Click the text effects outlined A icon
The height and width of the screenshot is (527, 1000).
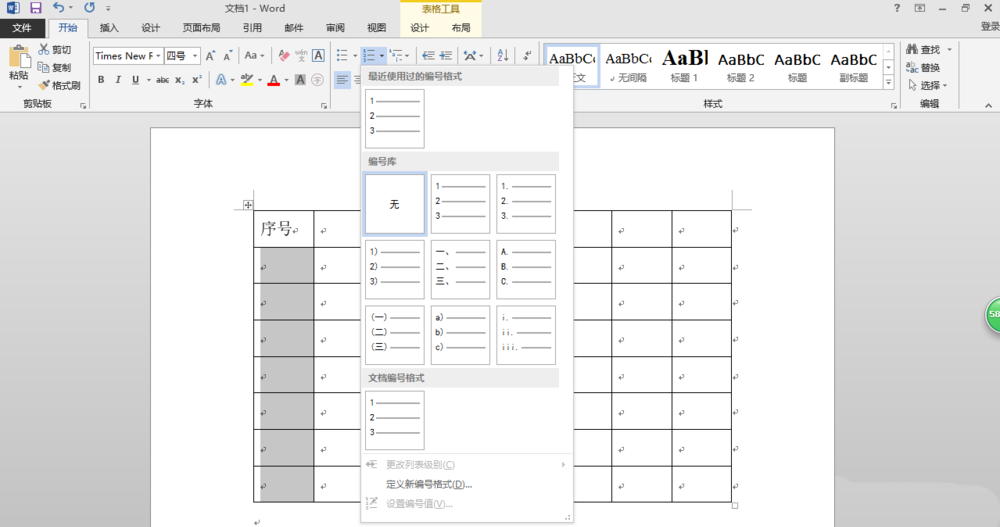(x=221, y=80)
